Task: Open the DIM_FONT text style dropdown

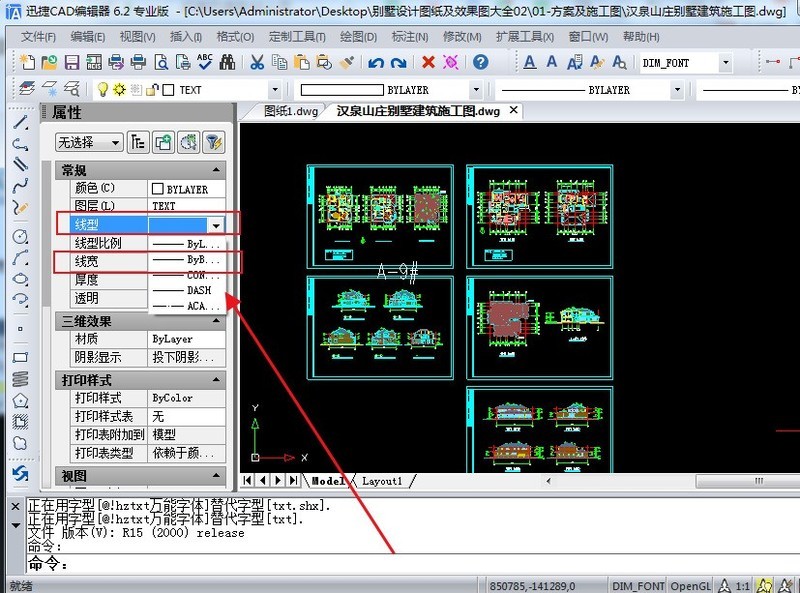Action: 725,62
